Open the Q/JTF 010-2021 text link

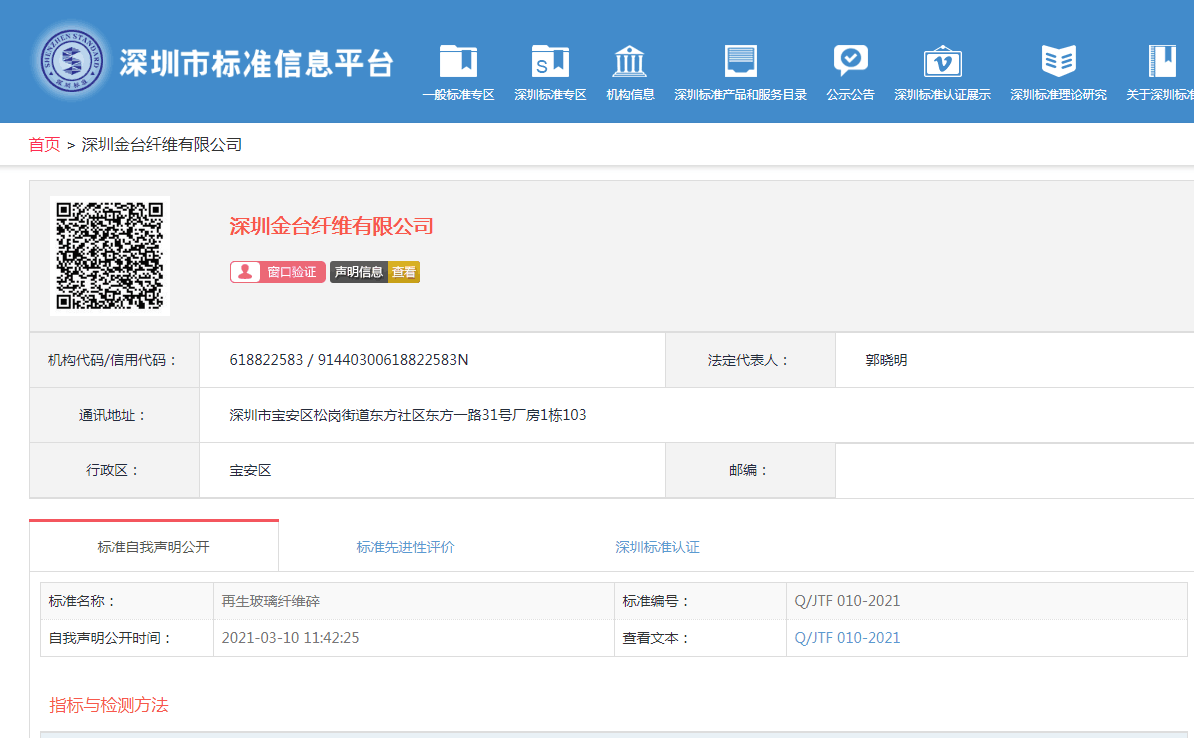847,637
